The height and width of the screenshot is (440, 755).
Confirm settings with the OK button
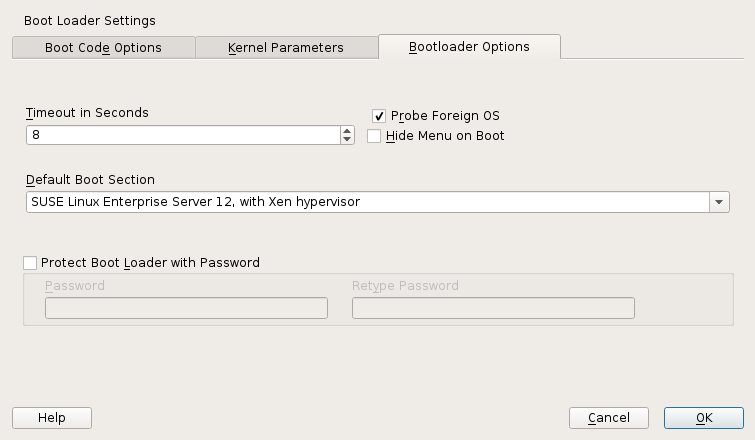tap(703, 417)
